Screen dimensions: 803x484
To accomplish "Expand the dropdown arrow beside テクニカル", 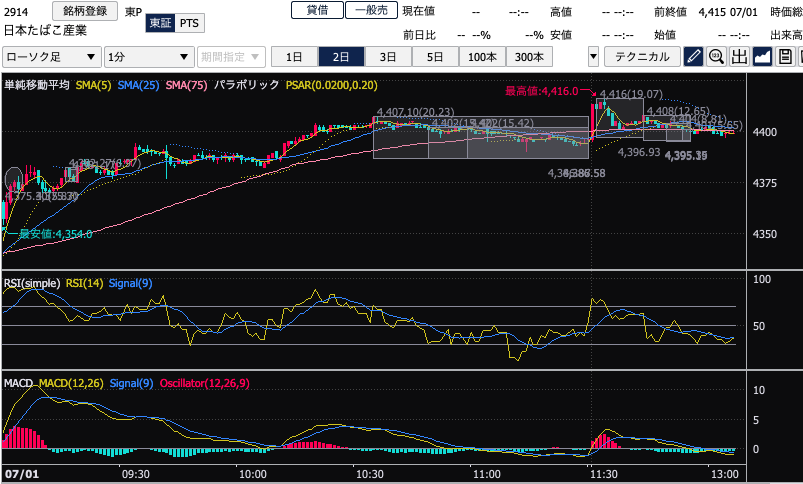I will click(x=594, y=57).
